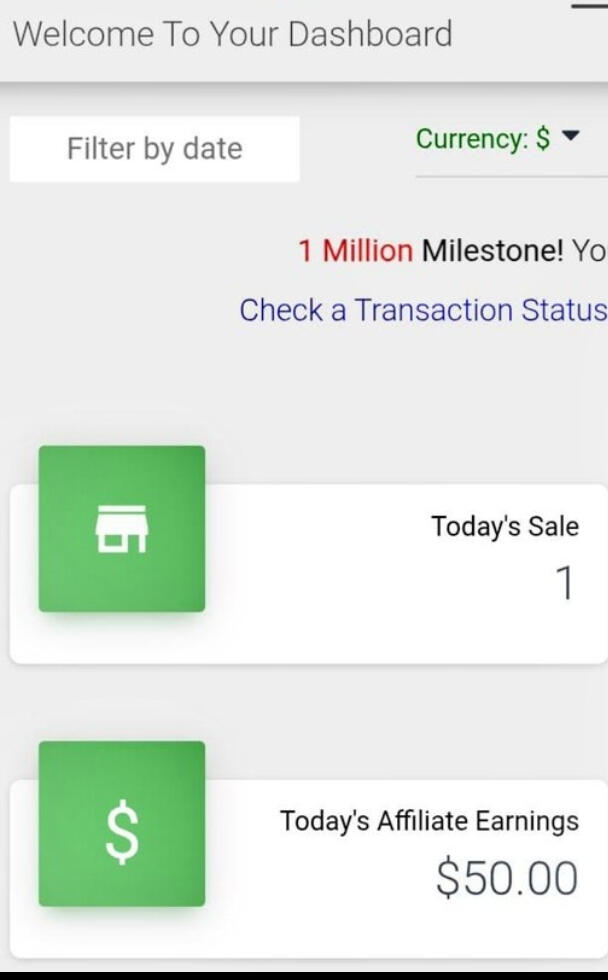Click the store icon on Today's Sale card
This screenshot has width=608, height=980.
(x=121, y=528)
